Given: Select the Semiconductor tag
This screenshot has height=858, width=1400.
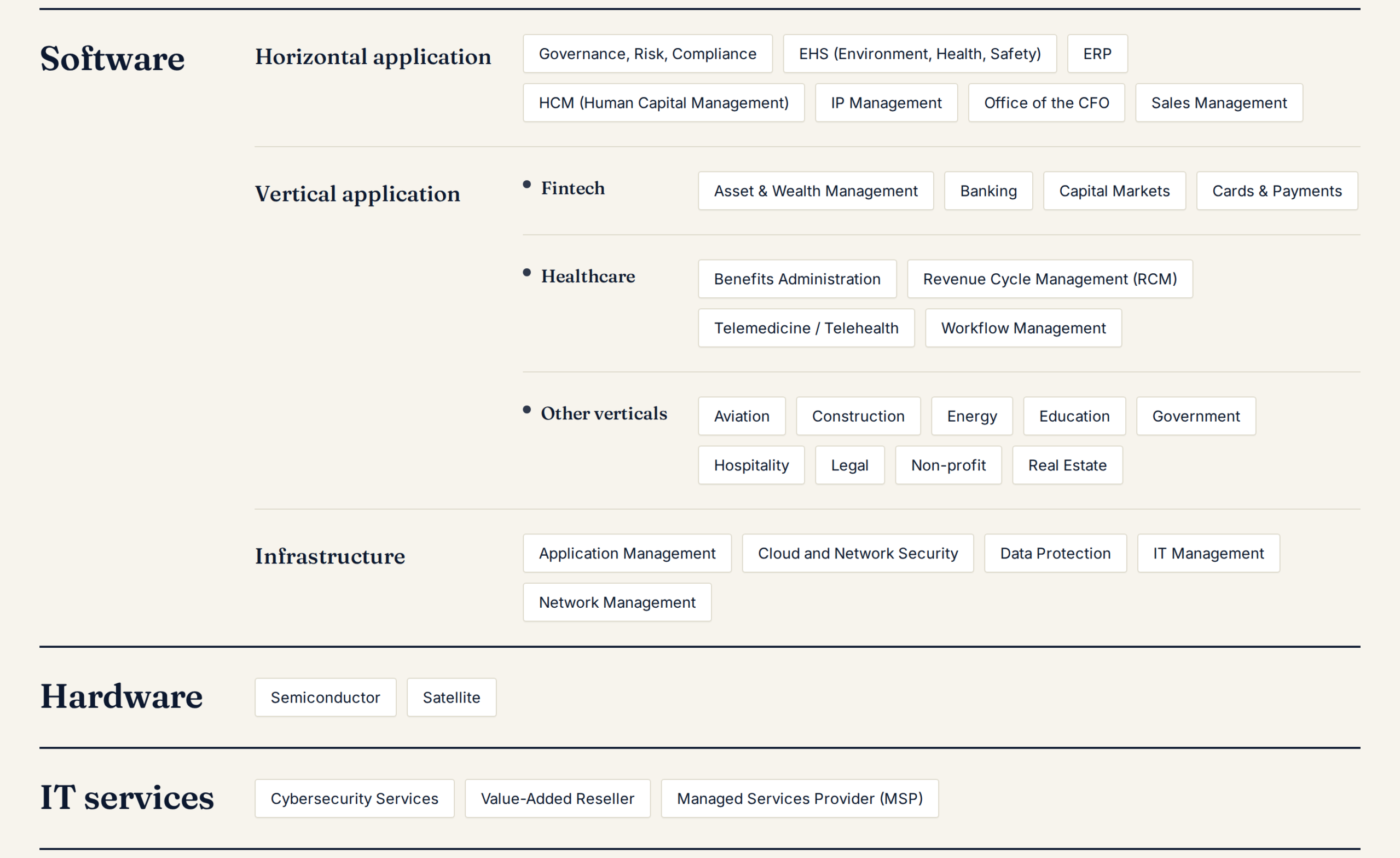Looking at the screenshot, I should (x=326, y=697).
